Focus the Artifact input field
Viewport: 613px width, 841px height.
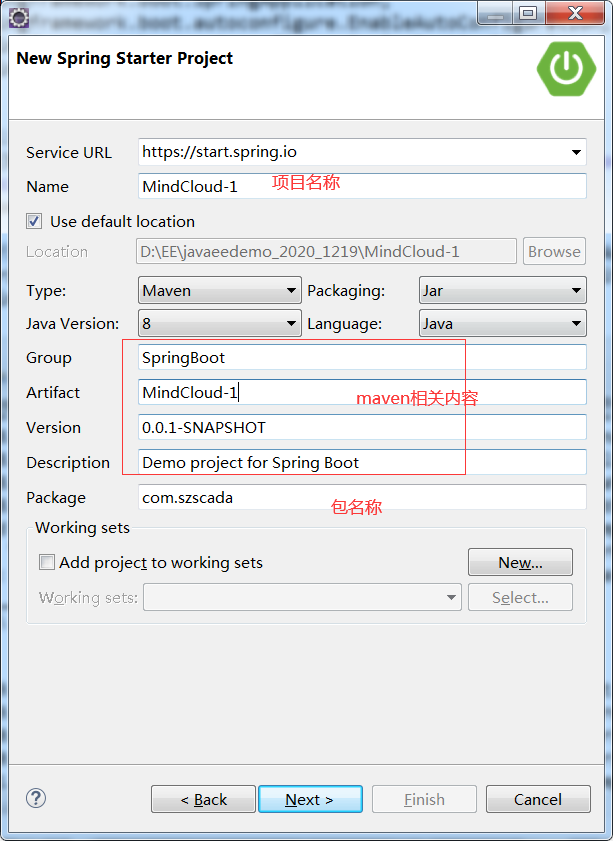tap(362, 392)
